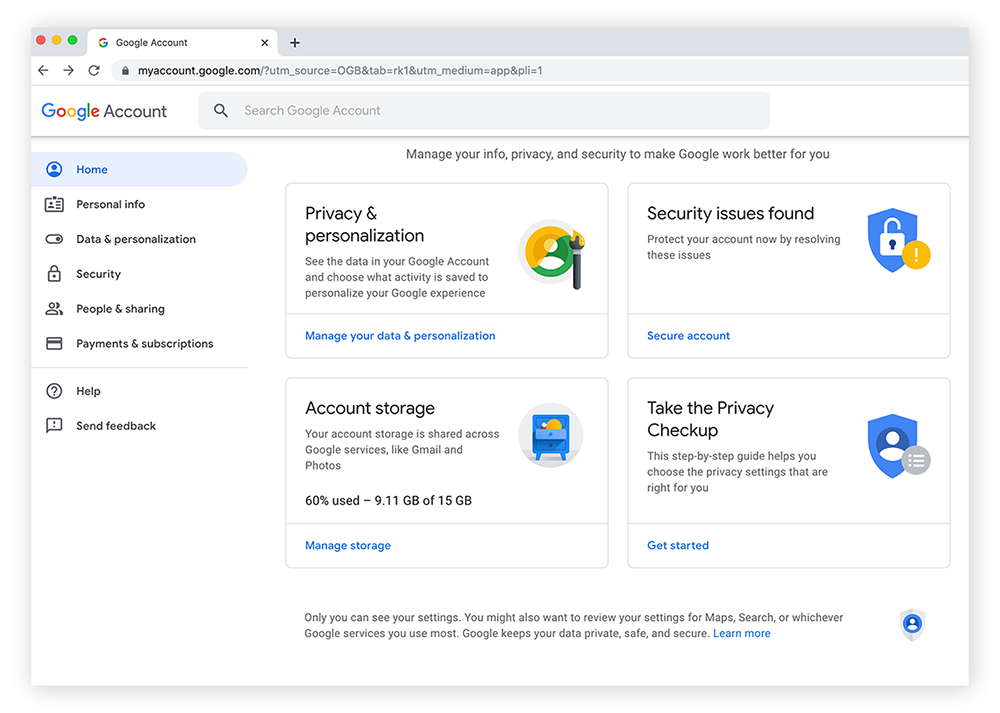Click the Personal info card icon
Image resolution: width=1000 pixels, height=713 pixels.
click(x=54, y=204)
